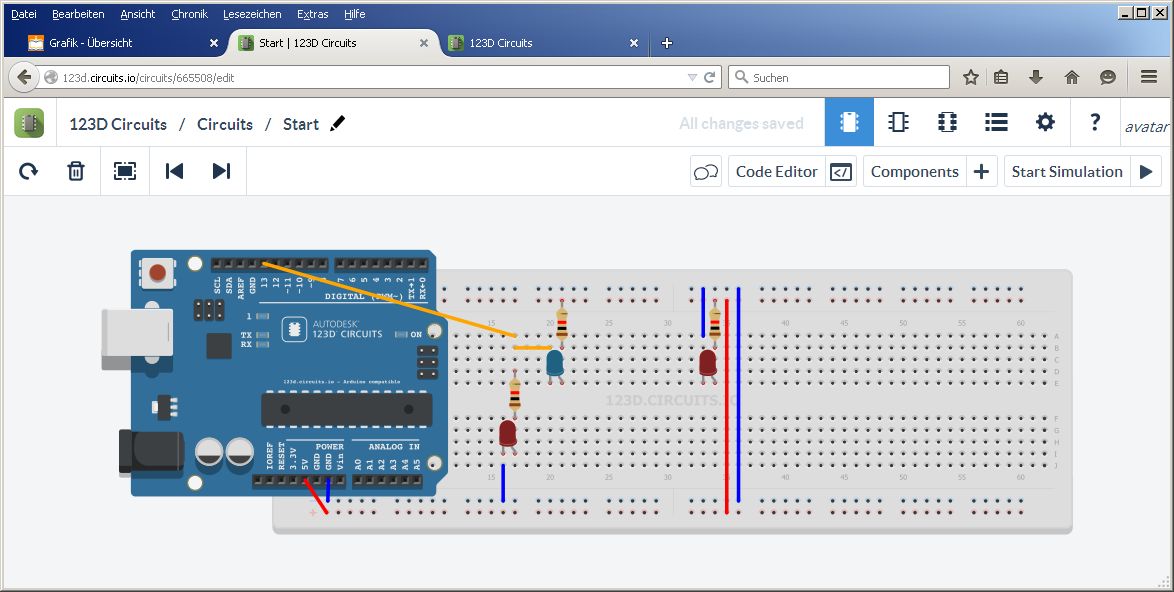Open the Components panel
1174x592 pixels.
(930, 171)
